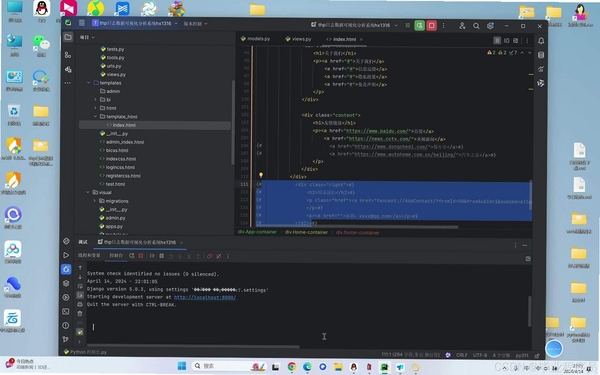600x375 pixels.
Task: Stop the debug session from debug toolbar
Action: pyautogui.click(x=141, y=256)
